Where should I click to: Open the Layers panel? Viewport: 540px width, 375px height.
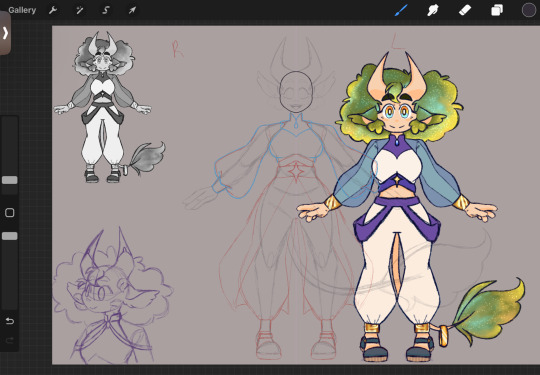(497, 10)
